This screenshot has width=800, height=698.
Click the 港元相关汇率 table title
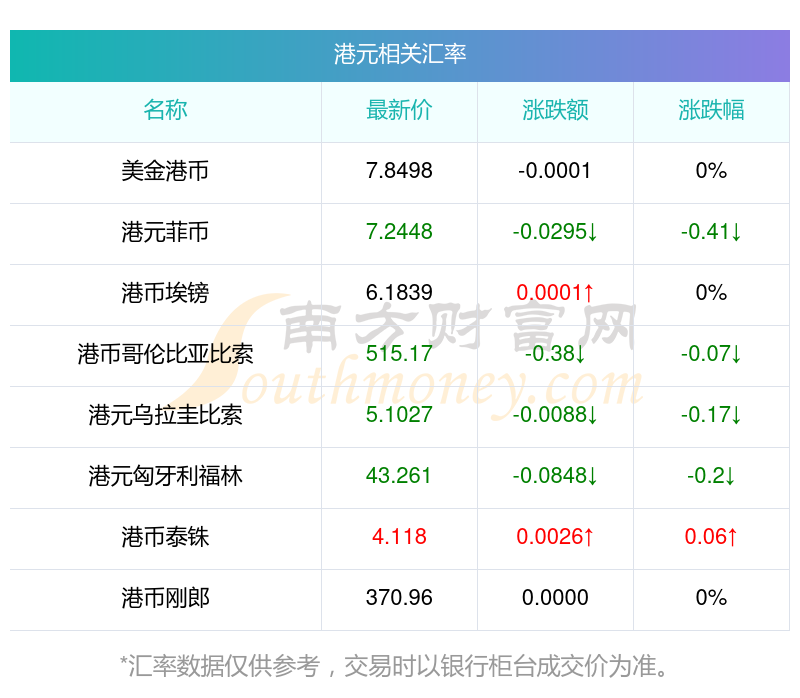(399, 55)
